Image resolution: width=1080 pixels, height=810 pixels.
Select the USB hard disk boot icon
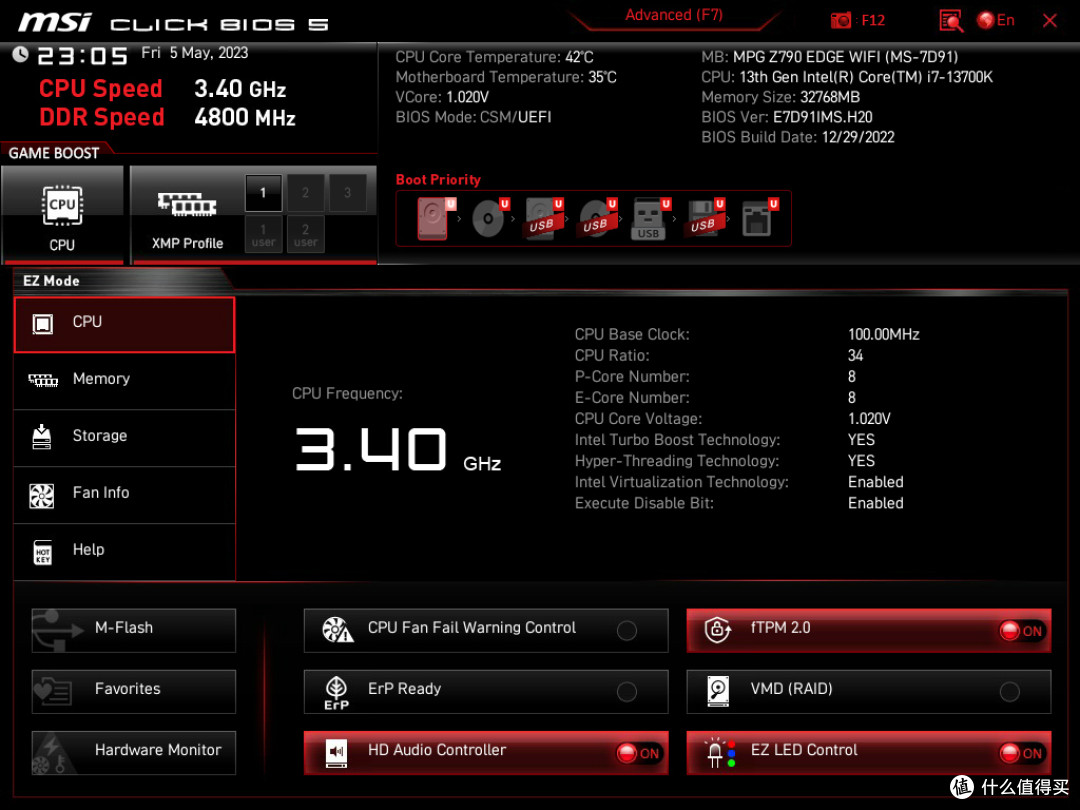tap(543, 218)
